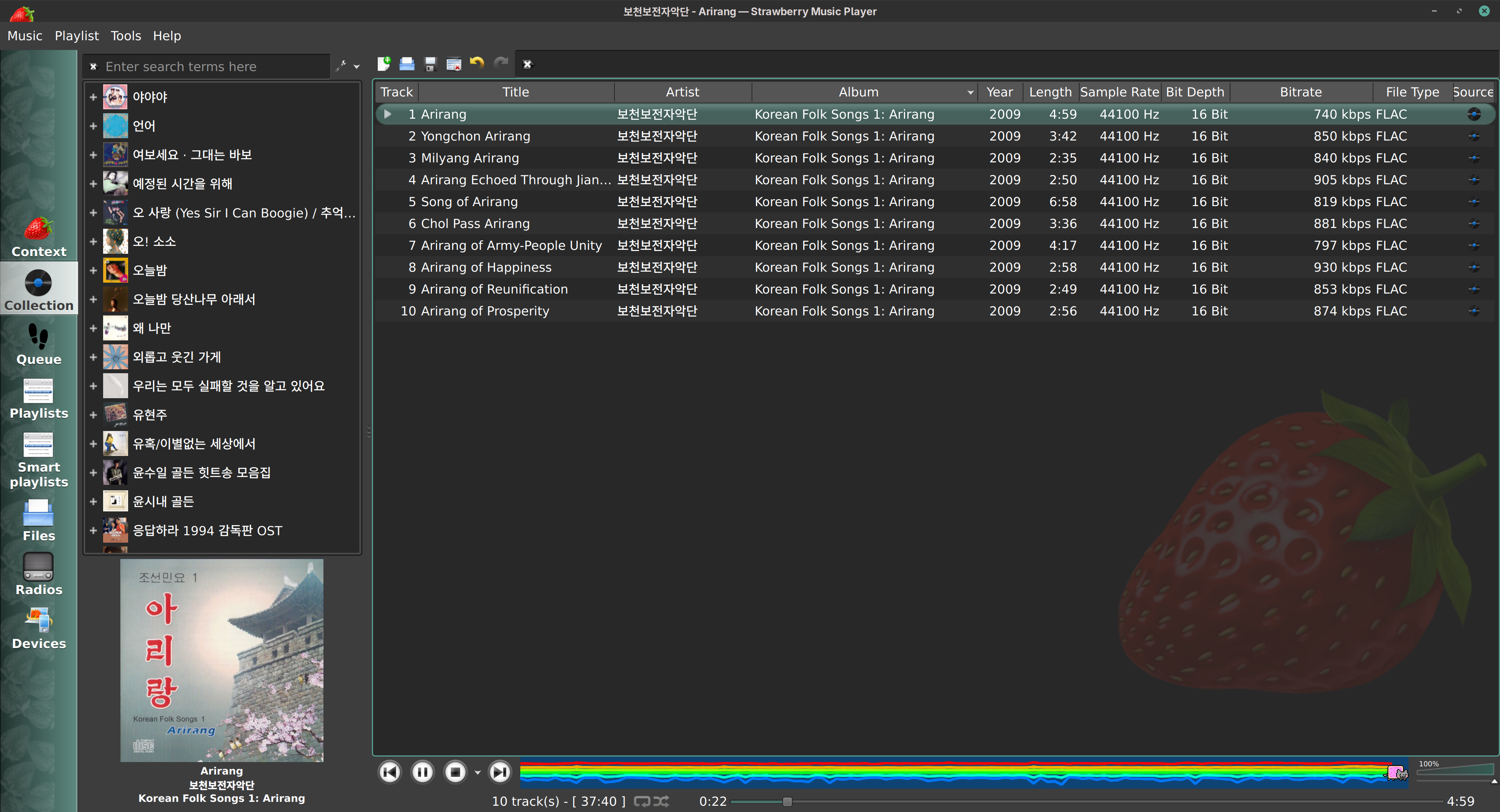Sort playlist by Artist column header

coord(682,92)
